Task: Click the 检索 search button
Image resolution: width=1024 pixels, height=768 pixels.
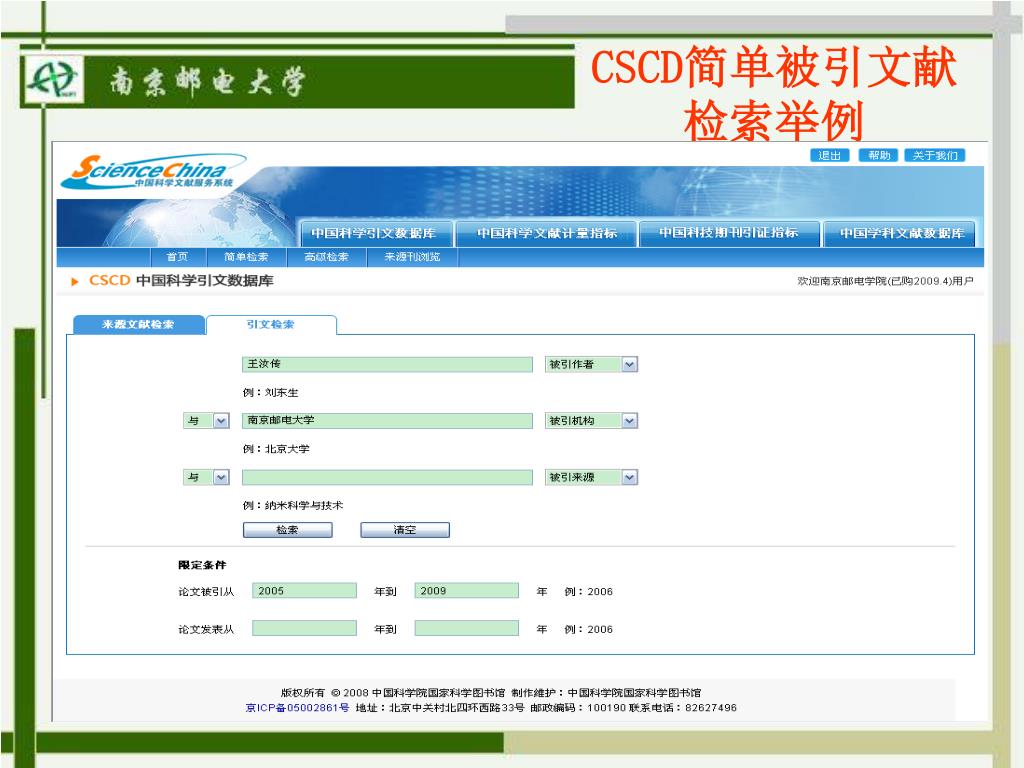Action: click(x=287, y=530)
